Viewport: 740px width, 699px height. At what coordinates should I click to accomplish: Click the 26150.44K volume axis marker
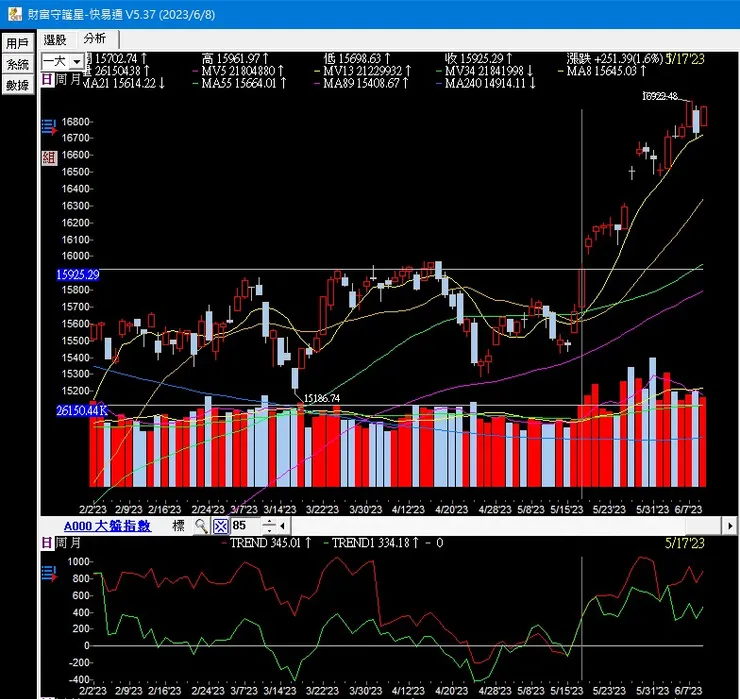click(82, 411)
